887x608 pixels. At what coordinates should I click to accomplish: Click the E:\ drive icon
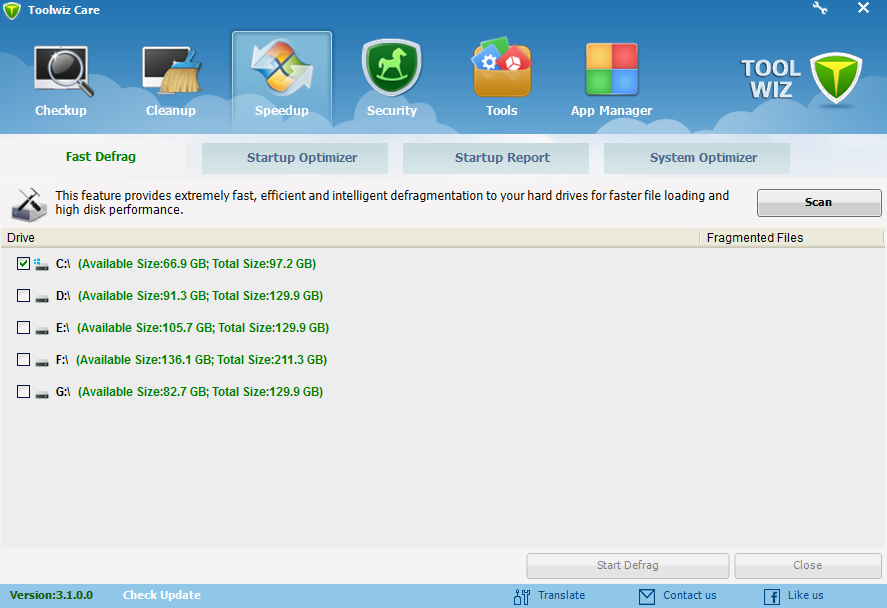click(42, 329)
